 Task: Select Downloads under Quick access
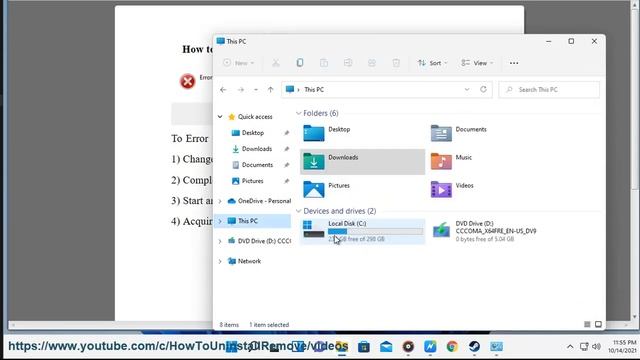[257, 149]
